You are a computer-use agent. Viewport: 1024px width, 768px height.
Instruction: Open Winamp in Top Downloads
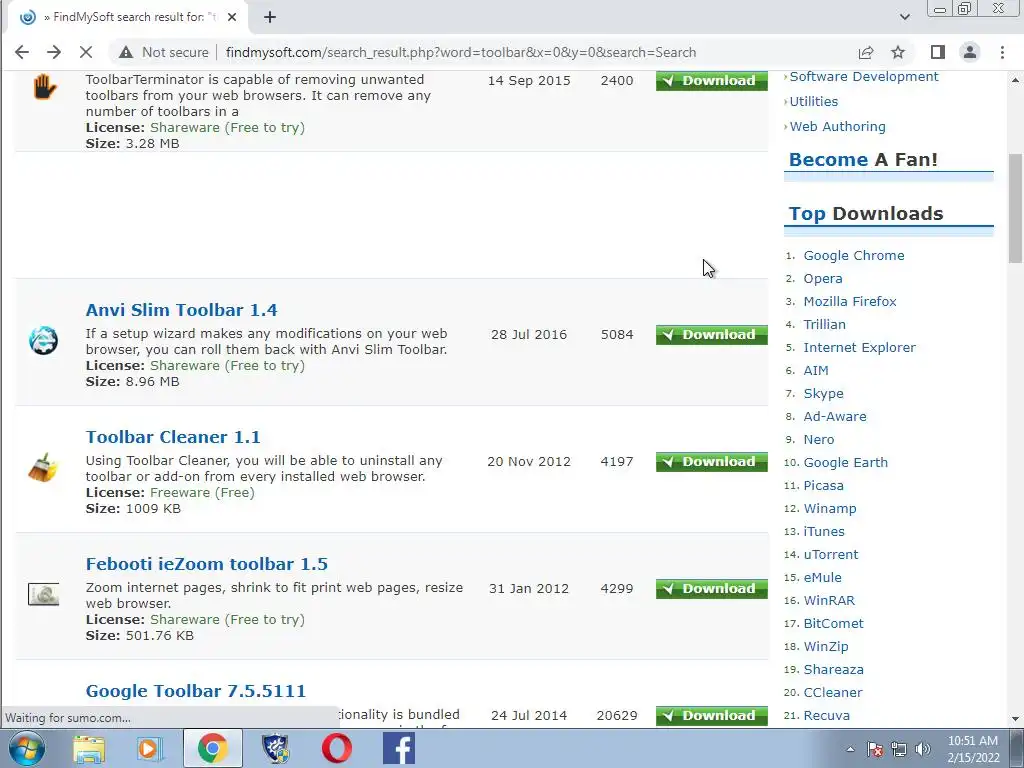[830, 509]
